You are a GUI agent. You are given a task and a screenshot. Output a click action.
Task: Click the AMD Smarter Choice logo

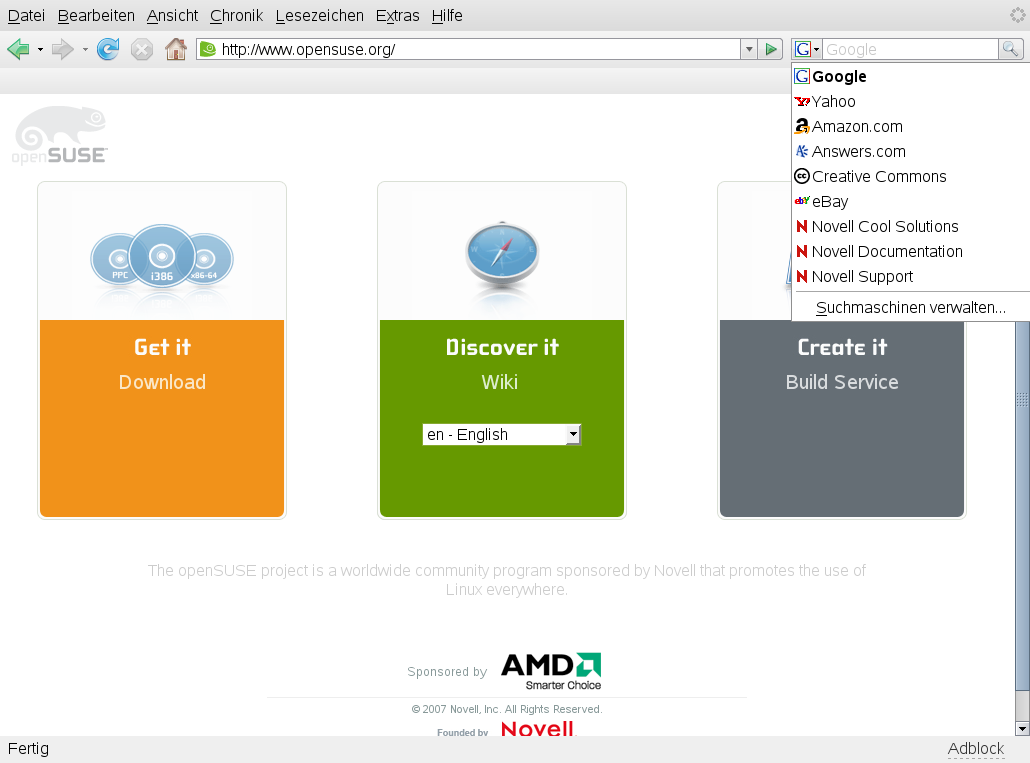550,671
